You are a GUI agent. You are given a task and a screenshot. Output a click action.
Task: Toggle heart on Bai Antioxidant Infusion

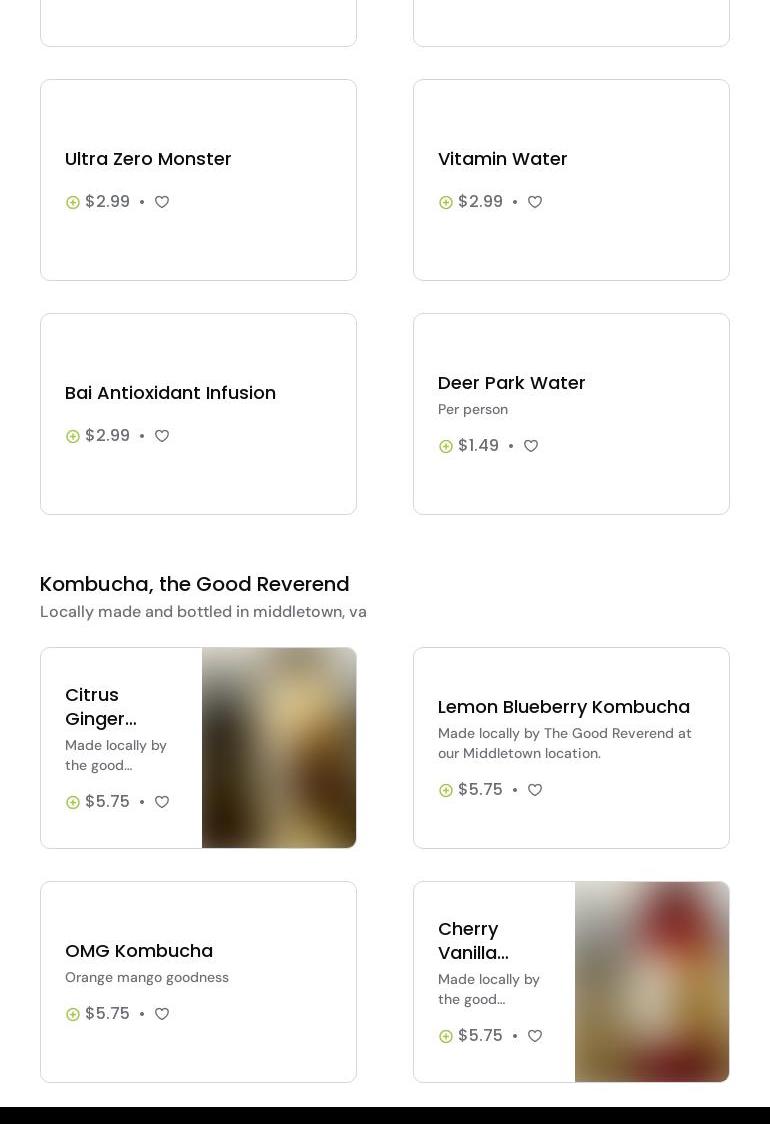click(x=162, y=436)
